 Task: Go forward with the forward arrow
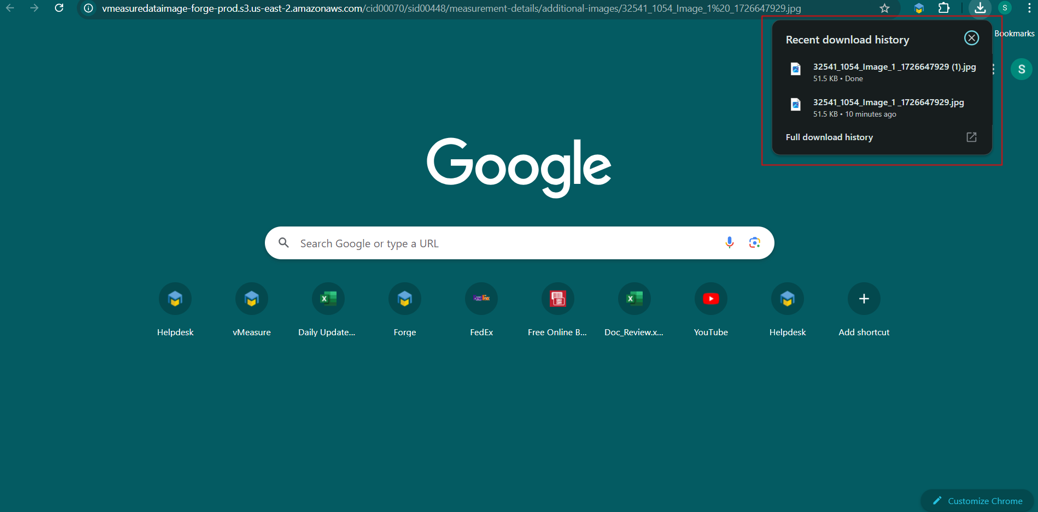[x=34, y=8]
